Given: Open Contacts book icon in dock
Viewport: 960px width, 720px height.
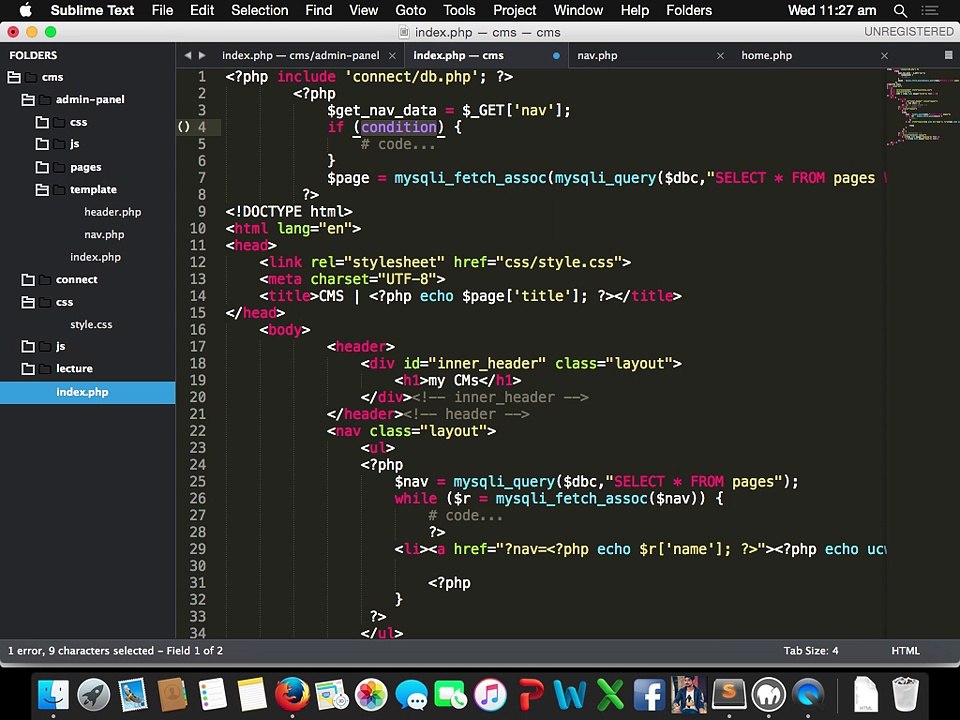Looking at the screenshot, I should click(x=172, y=695).
